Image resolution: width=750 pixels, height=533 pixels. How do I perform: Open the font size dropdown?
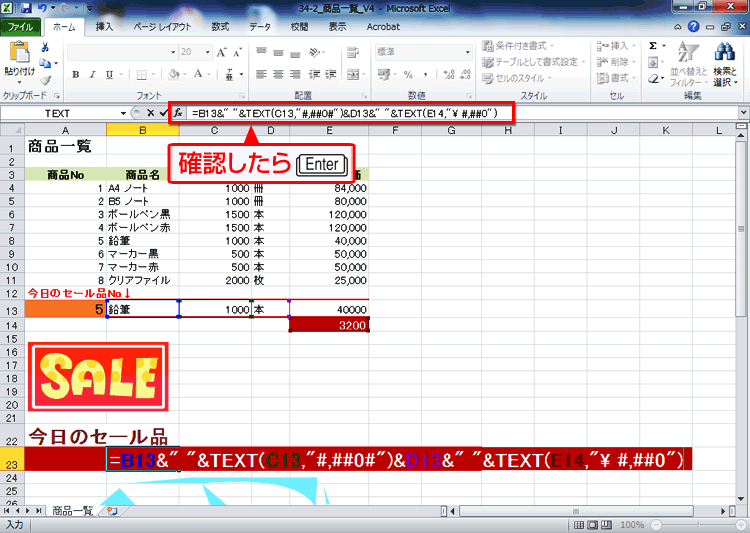coord(208,52)
